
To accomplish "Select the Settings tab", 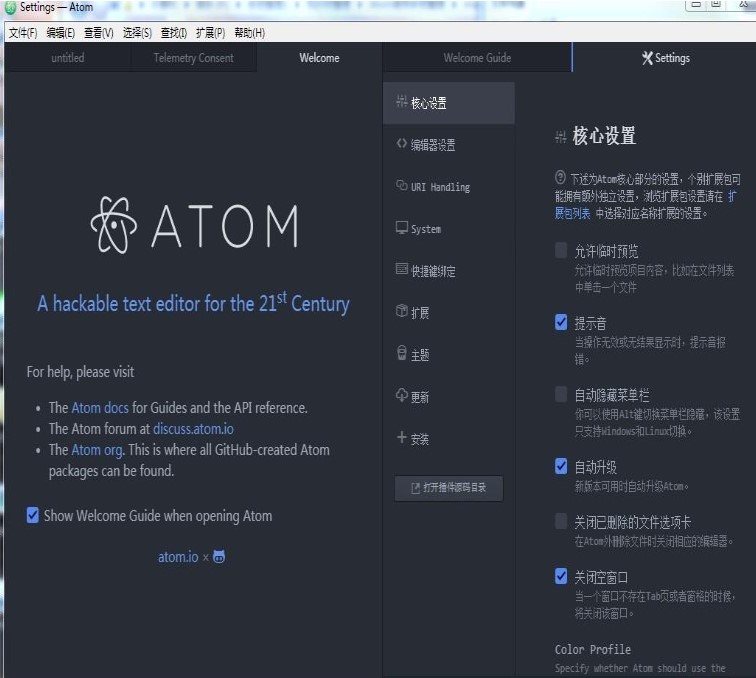I will pyautogui.click(x=664, y=58).
